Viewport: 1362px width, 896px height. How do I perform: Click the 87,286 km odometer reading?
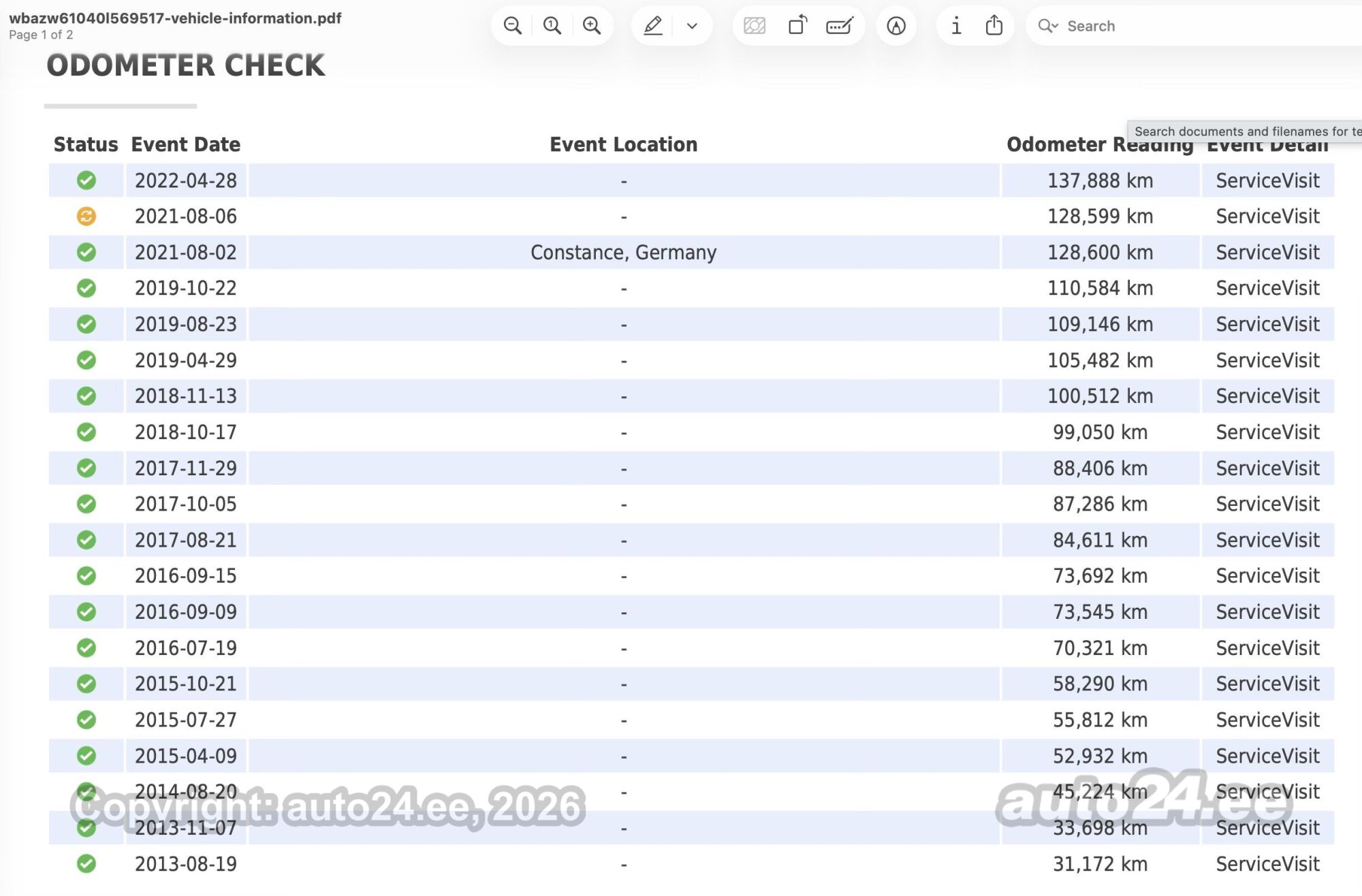pyautogui.click(x=1100, y=504)
